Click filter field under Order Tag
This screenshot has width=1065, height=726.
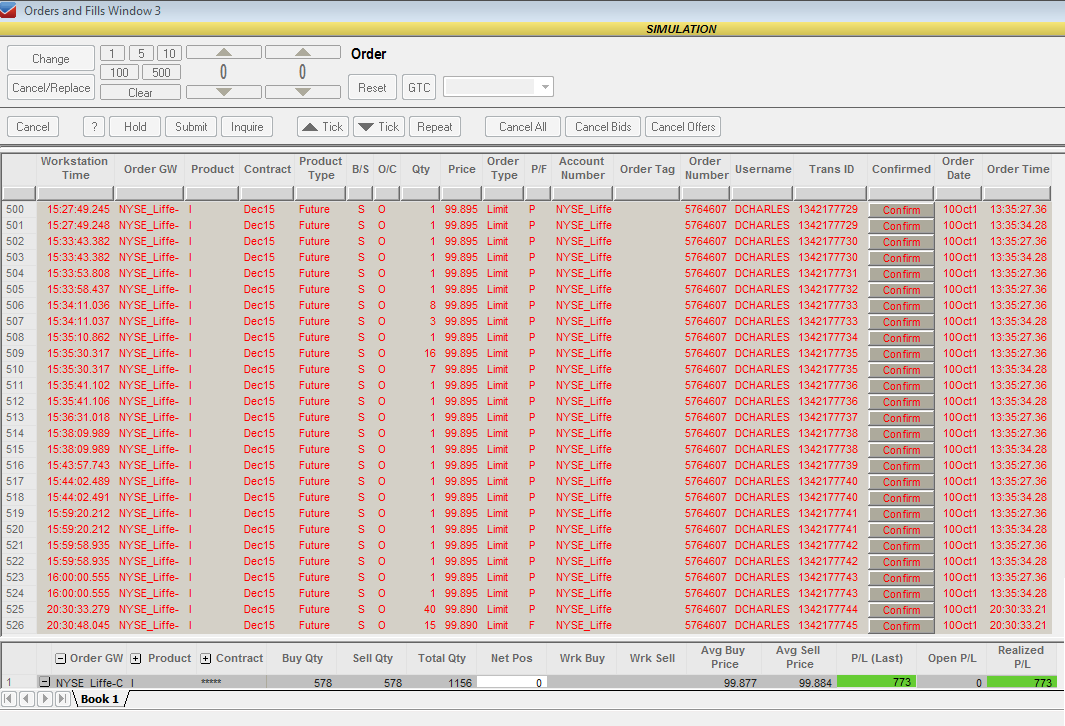(647, 194)
